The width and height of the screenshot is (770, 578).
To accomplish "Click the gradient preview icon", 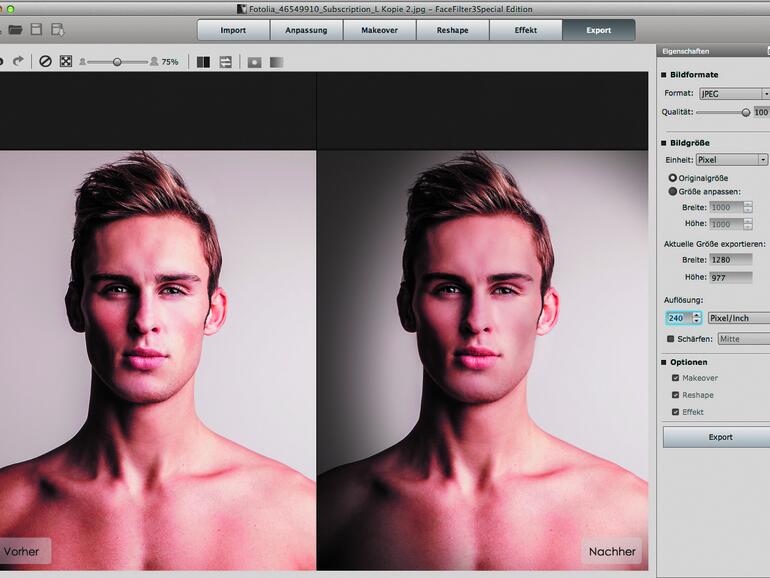I will [x=276, y=62].
